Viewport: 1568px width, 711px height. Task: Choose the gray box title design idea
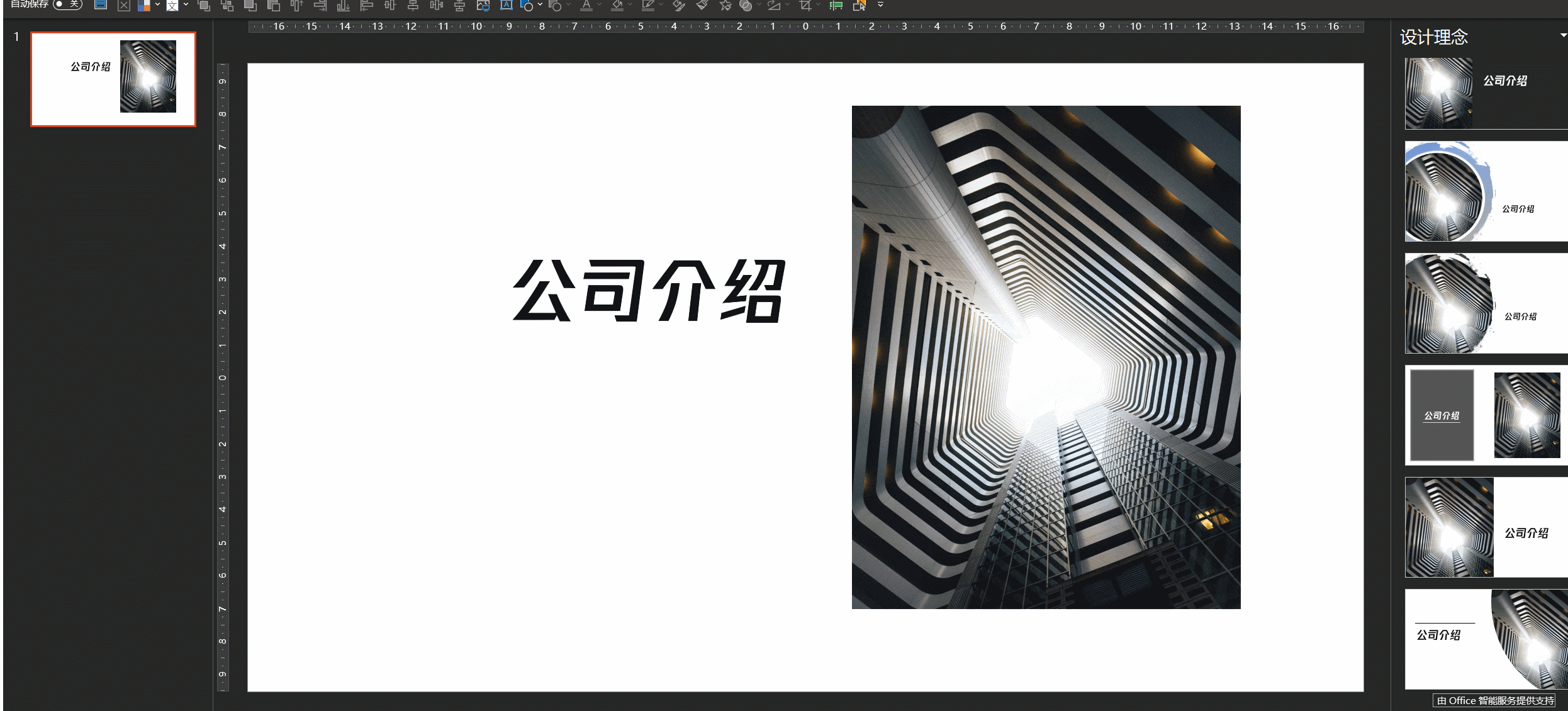(1485, 415)
